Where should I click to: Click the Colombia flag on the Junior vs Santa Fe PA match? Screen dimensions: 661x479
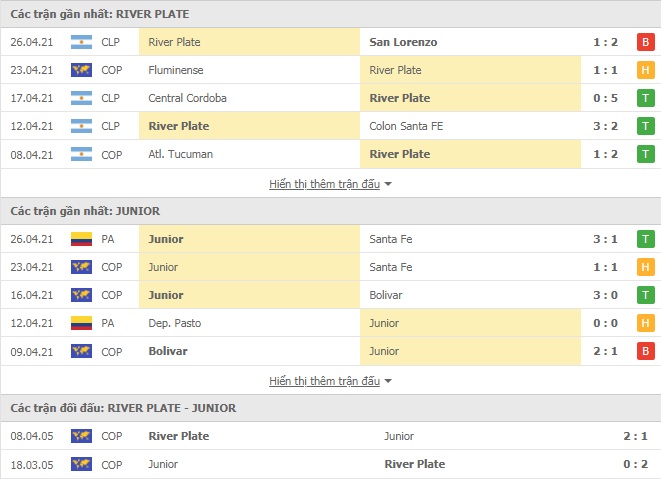tap(81, 239)
